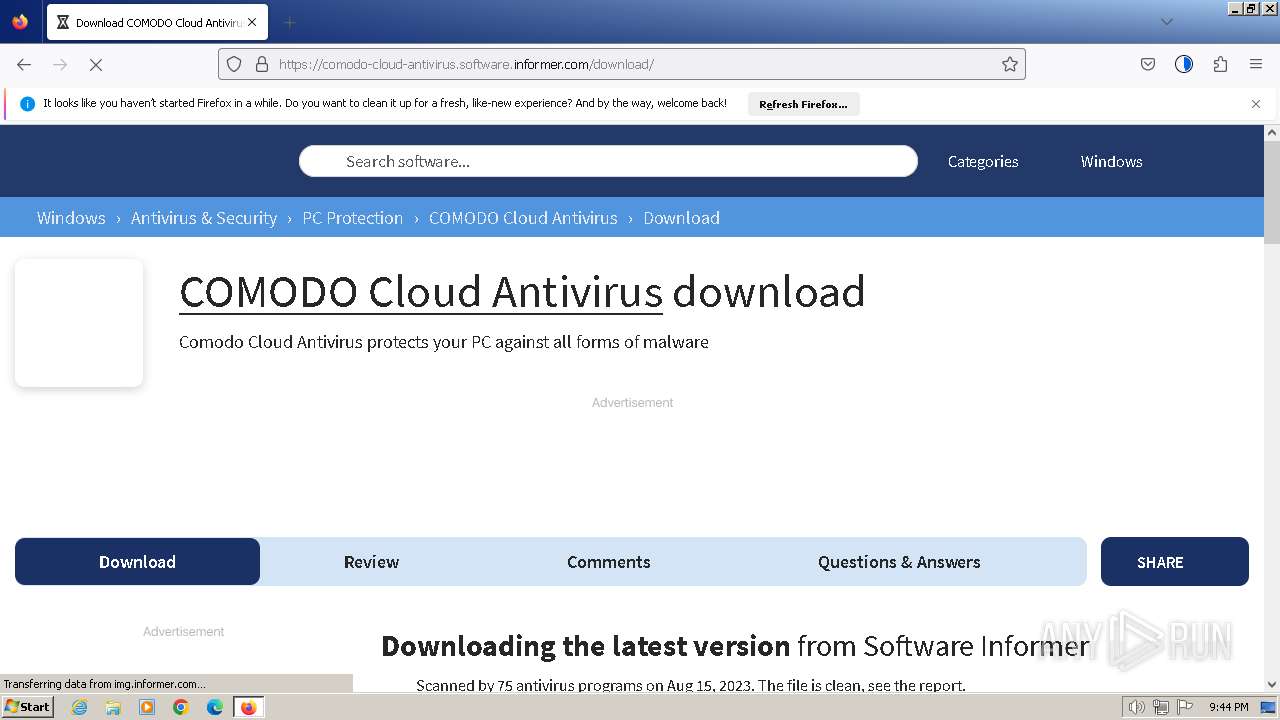Click the SHARE button
This screenshot has width=1280, height=720.
1175,562
